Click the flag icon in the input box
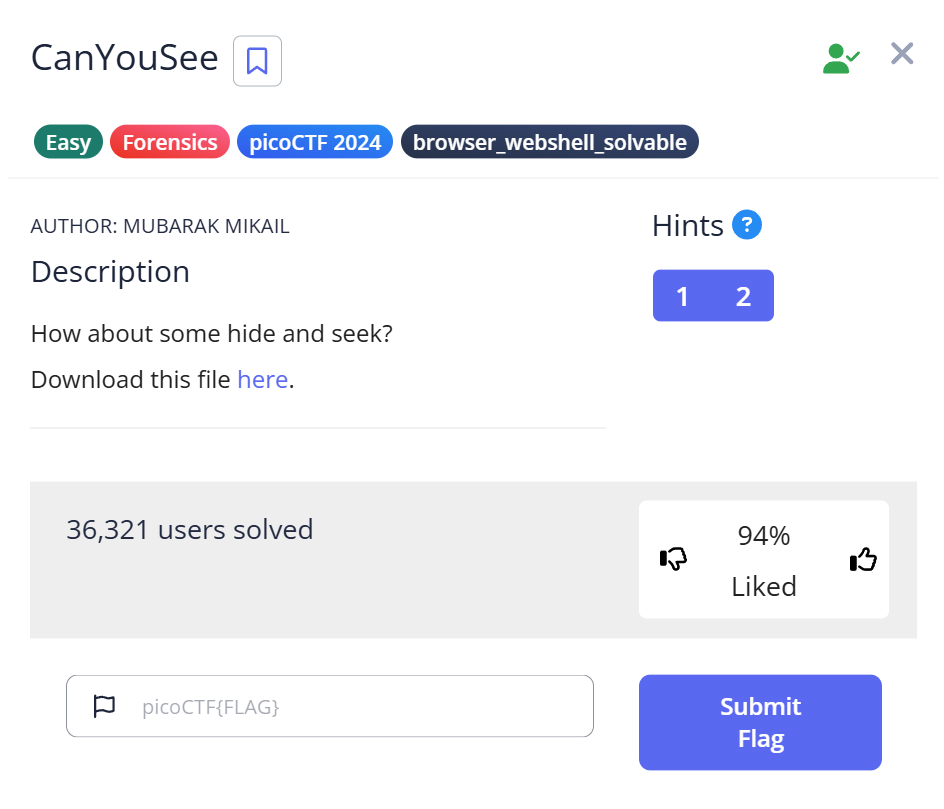This screenshot has height=809, width=944. pyautogui.click(x=104, y=707)
